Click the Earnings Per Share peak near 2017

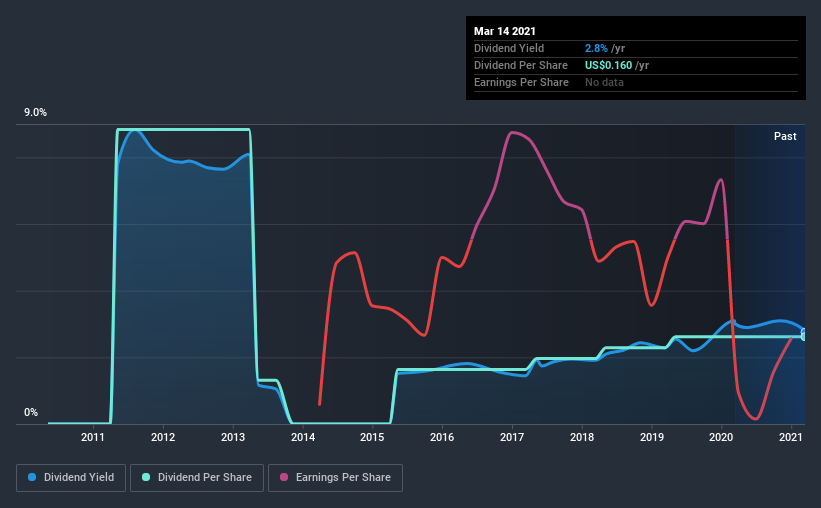click(x=512, y=132)
